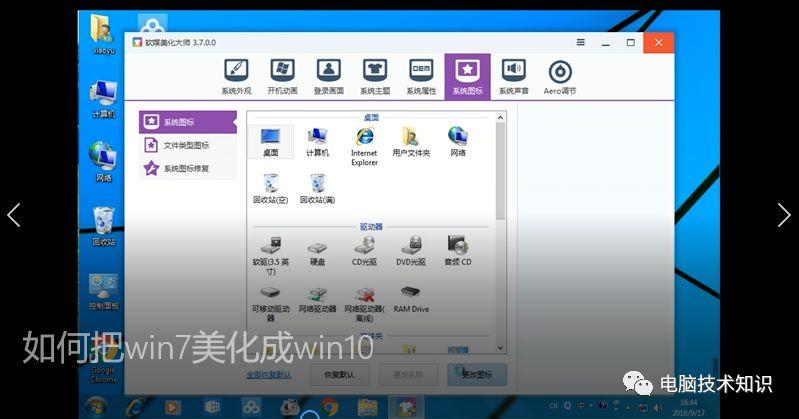
Task: Select the CD光驱 drive icon
Action: pos(364,252)
